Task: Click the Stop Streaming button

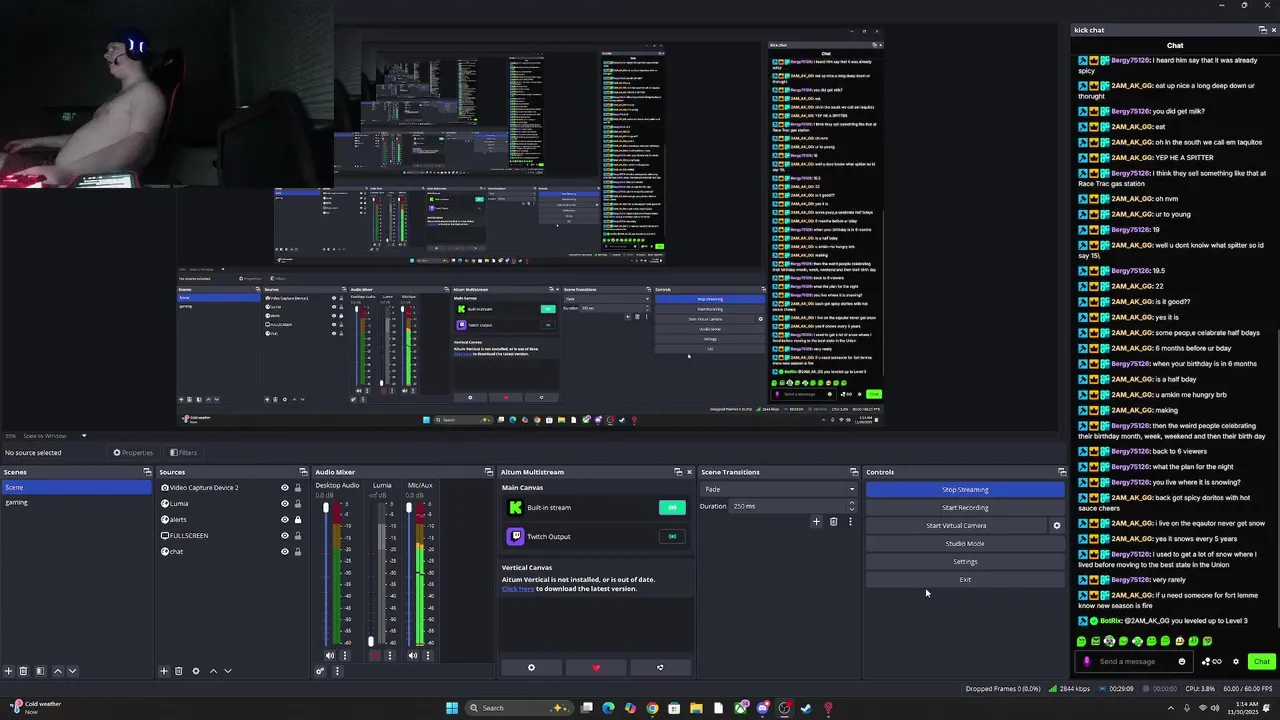Action: coord(965,490)
